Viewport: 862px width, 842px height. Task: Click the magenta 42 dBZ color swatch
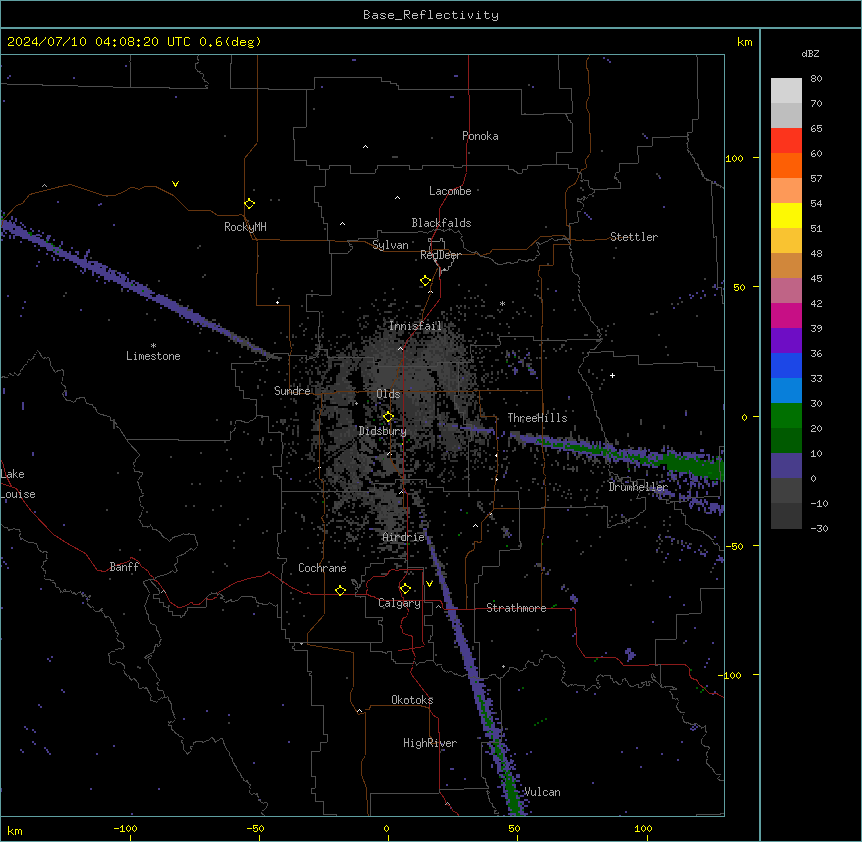pyautogui.click(x=786, y=315)
